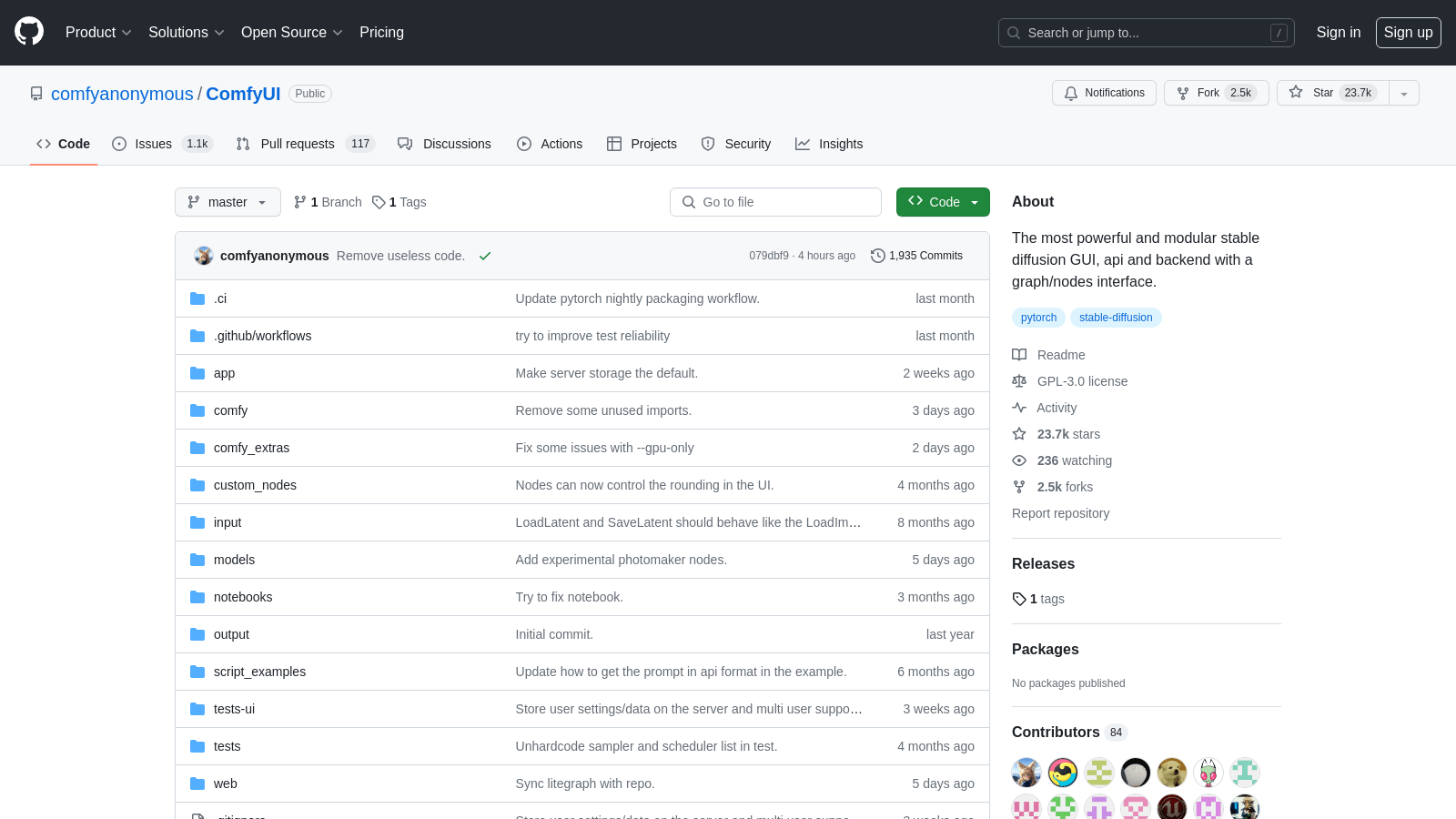Open commit message 'Add experimental photomaker nodes.'
This screenshot has width=1456, height=819.
621,560
